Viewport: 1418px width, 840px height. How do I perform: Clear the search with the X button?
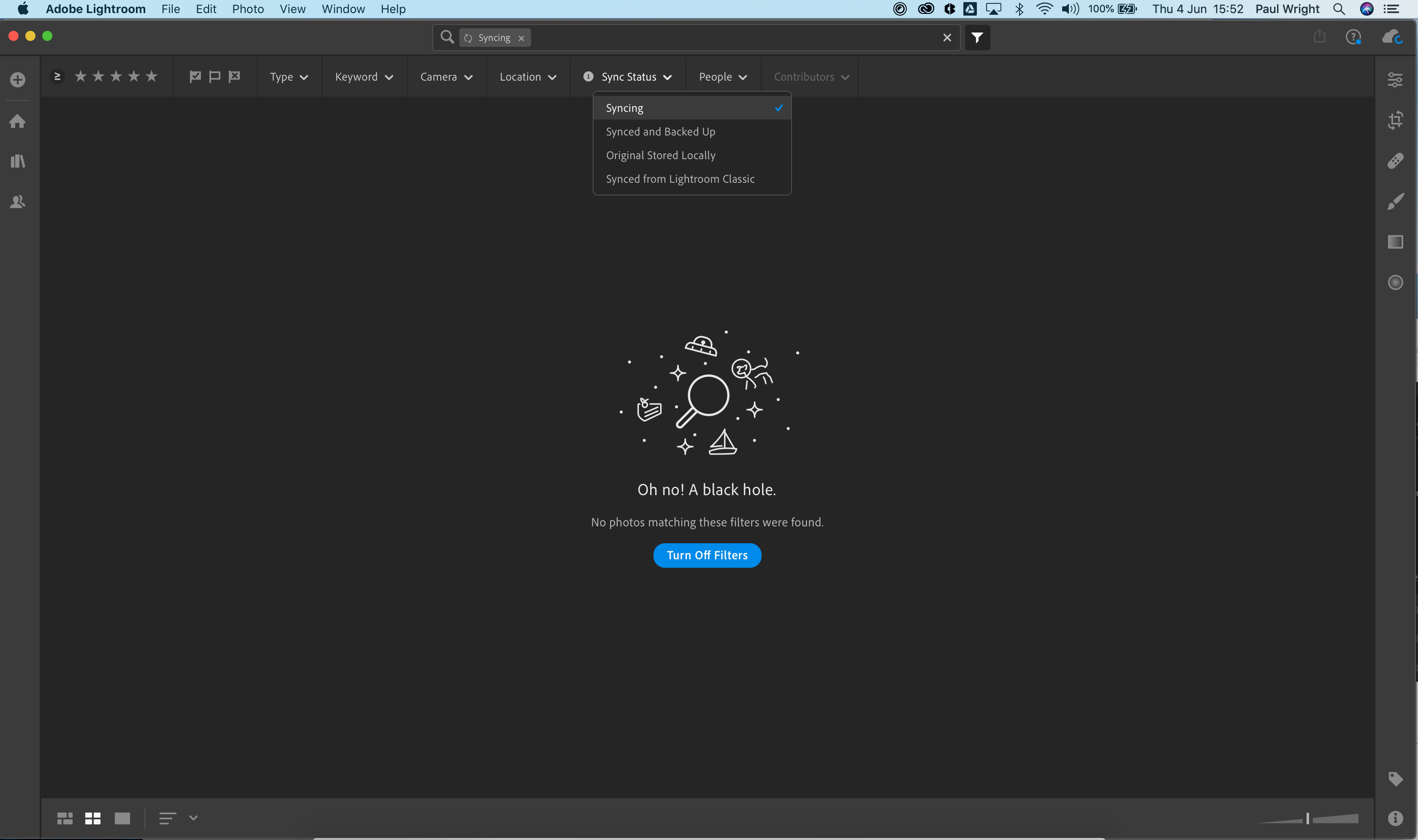point(946,38)
